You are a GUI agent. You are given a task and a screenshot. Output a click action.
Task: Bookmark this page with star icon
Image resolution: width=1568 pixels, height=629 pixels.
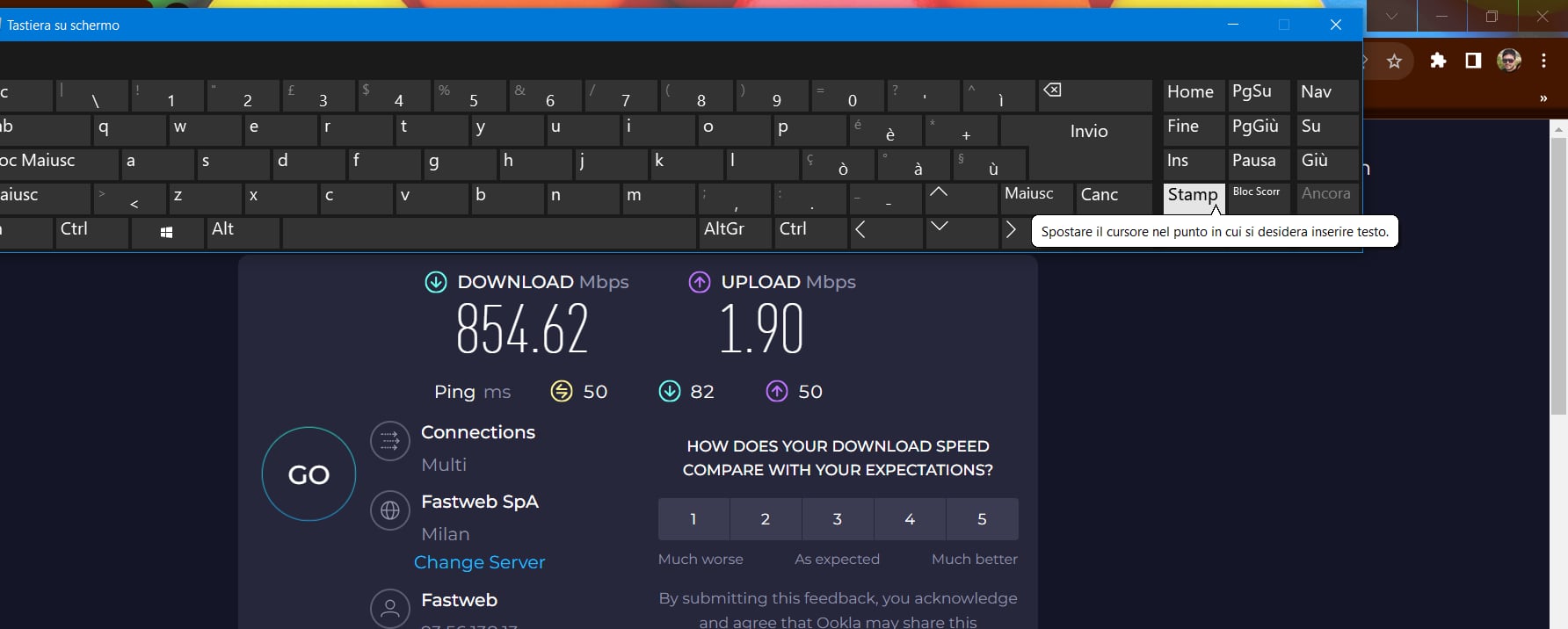[1394, 61]
